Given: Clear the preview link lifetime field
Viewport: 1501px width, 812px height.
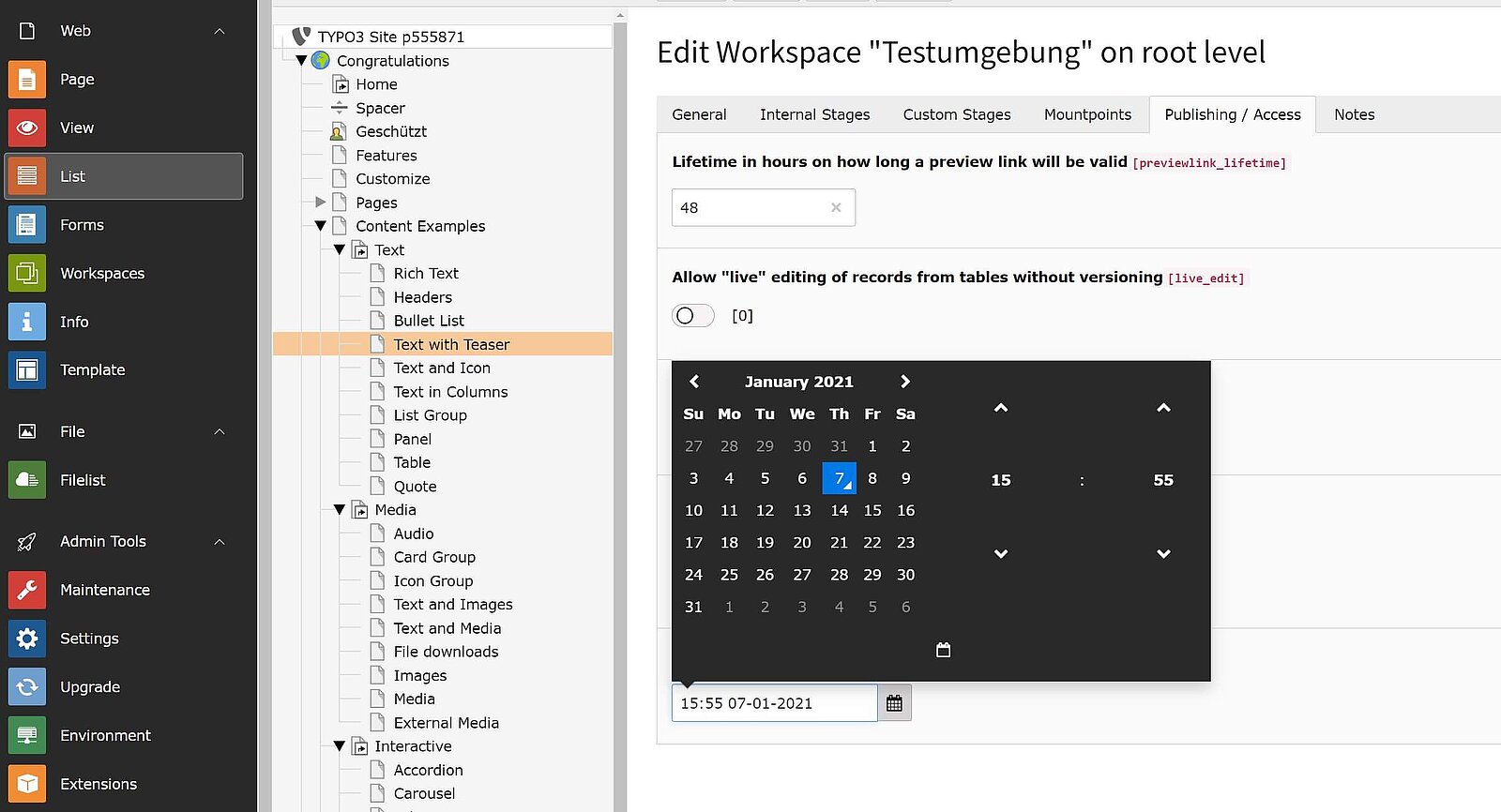Looking at the screenshot, I should coord(836,208).
